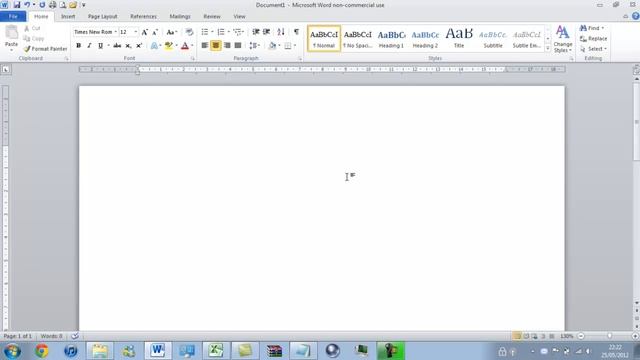Toggle Strikethrough formatting
Screen dimensions: 640x360
pos(117,46)
